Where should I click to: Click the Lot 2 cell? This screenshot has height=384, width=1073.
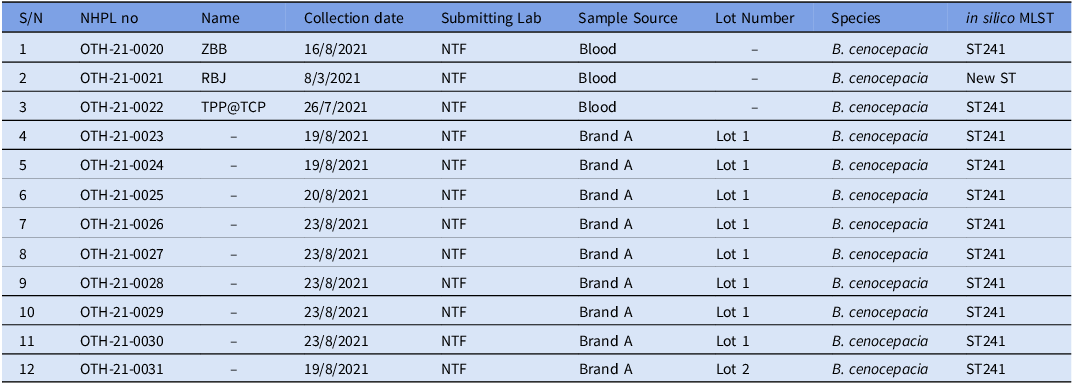coord(732,370)
